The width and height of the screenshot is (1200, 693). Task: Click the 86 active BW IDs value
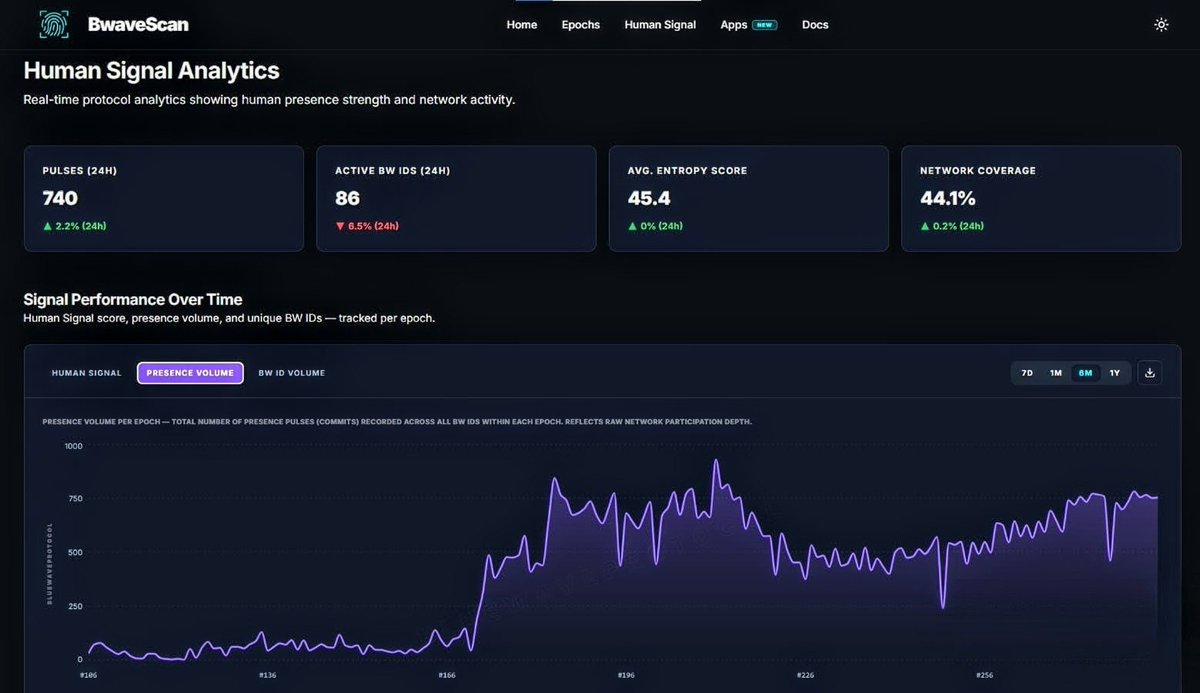[347, 198]
